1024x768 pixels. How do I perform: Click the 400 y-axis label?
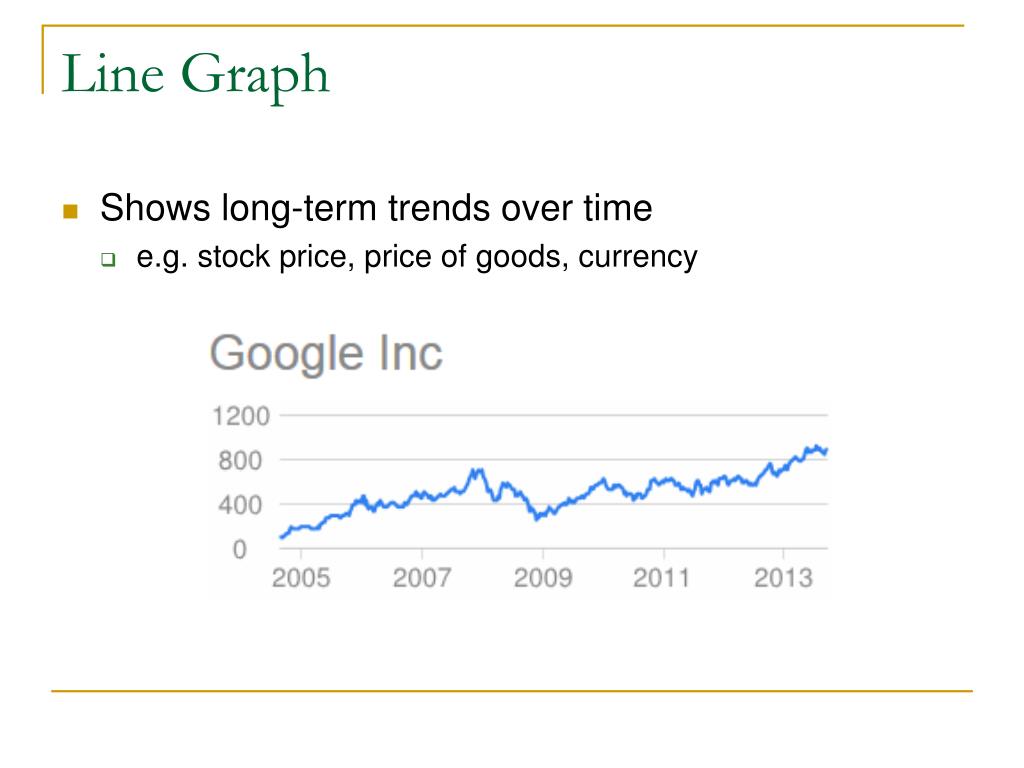pos(240,505)
